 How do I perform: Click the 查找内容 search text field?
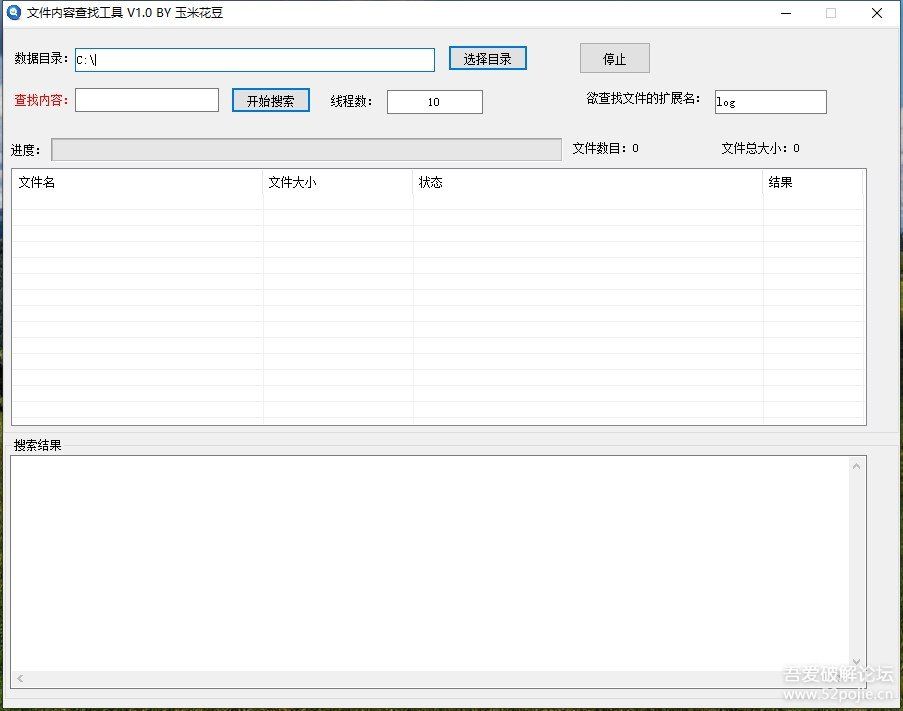click(146, 100)
